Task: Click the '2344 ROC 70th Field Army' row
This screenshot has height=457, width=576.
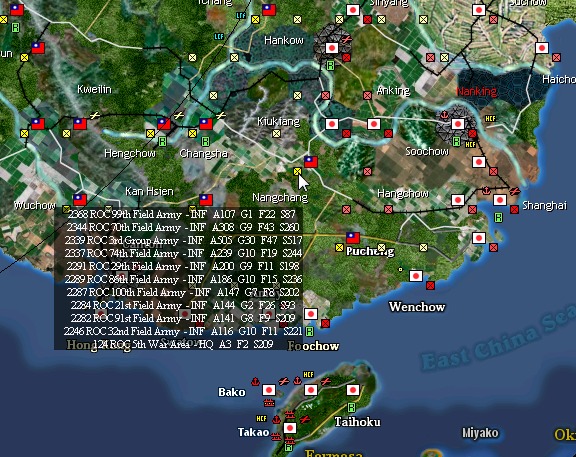Action: [x=183, y=227]
